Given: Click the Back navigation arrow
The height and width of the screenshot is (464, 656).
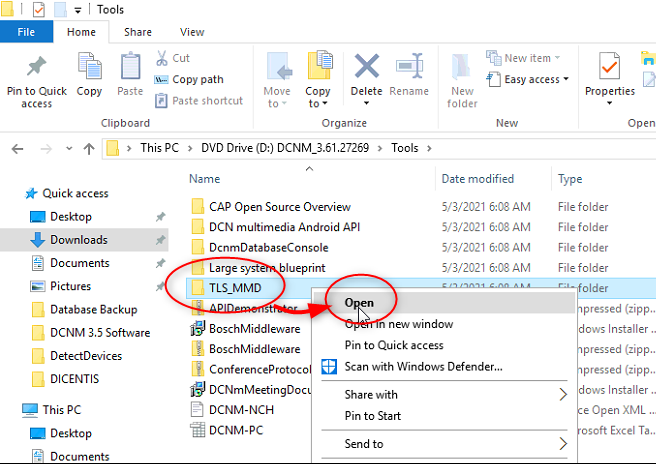Looking at the screenshot, I should tap(17, 148).
